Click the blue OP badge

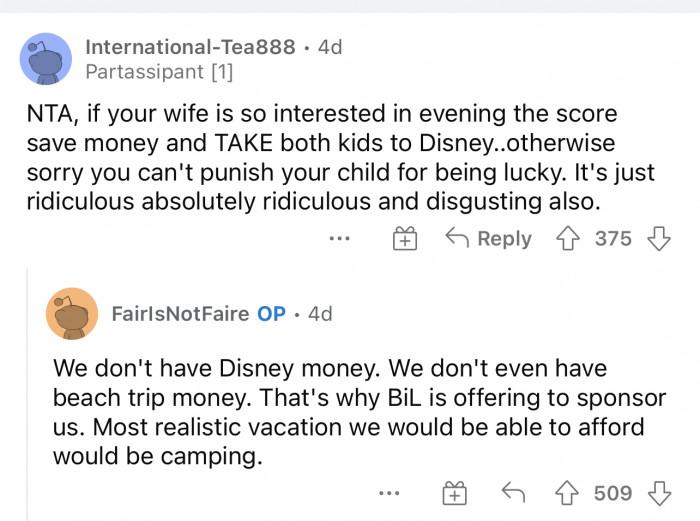[271, 313]
